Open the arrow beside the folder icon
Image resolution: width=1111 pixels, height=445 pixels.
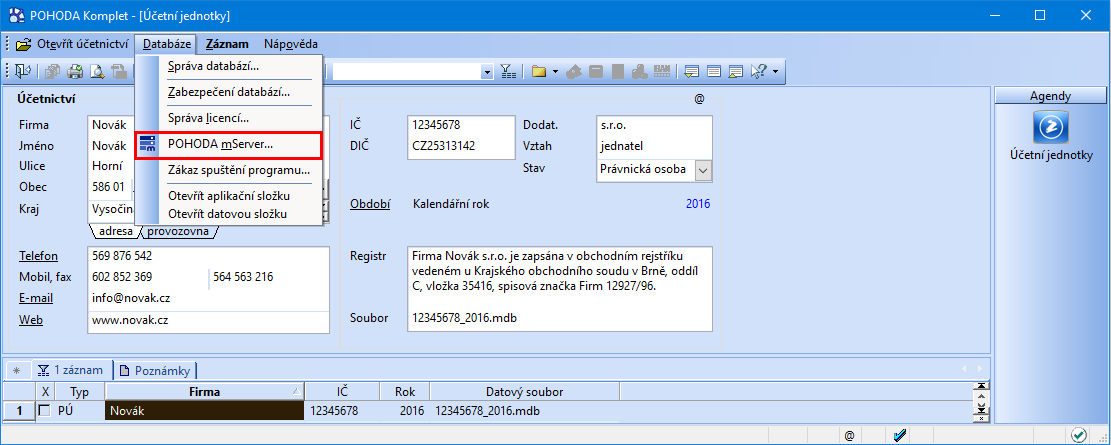(x=555, y=71)
